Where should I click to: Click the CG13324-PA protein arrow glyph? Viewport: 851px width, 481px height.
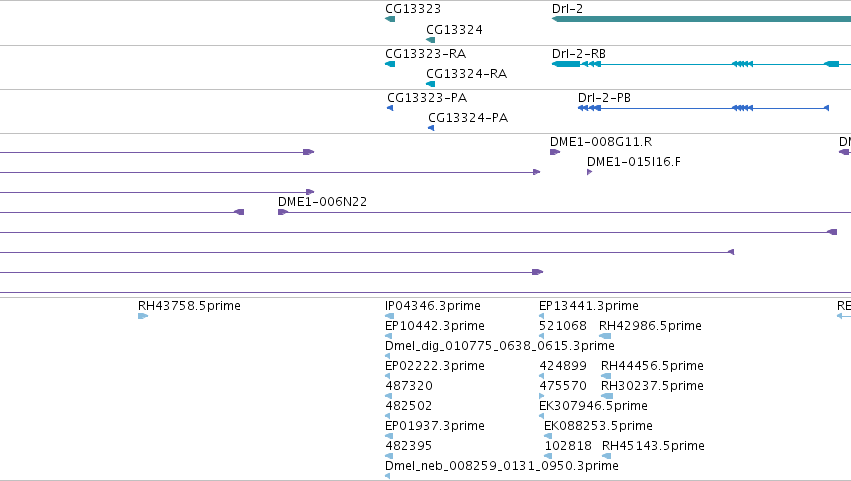431,128
